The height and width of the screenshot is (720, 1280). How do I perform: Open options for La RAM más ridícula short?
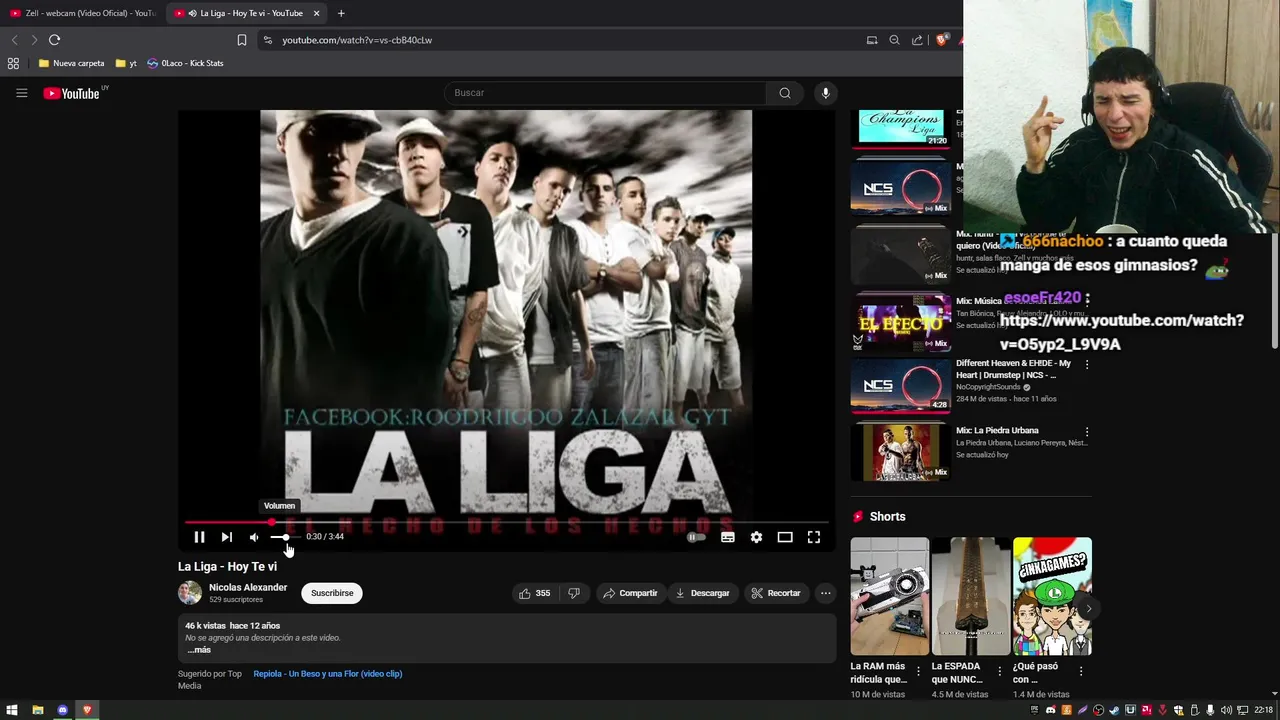918,671
